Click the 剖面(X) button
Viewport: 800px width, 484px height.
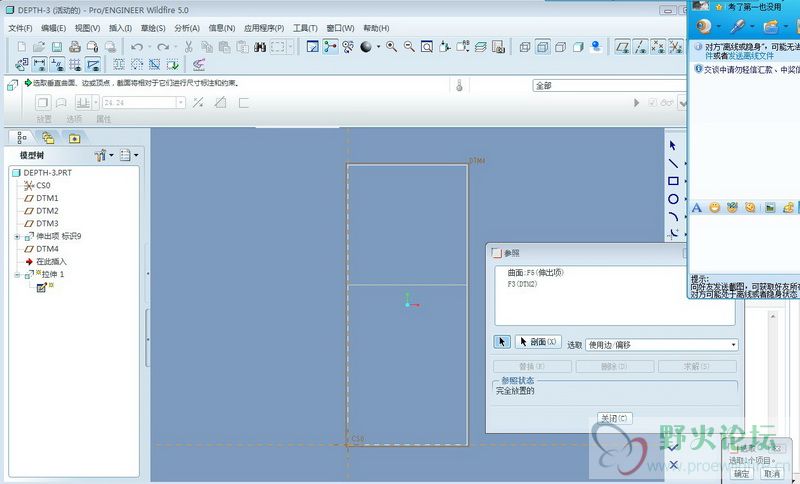coord(538,342)
